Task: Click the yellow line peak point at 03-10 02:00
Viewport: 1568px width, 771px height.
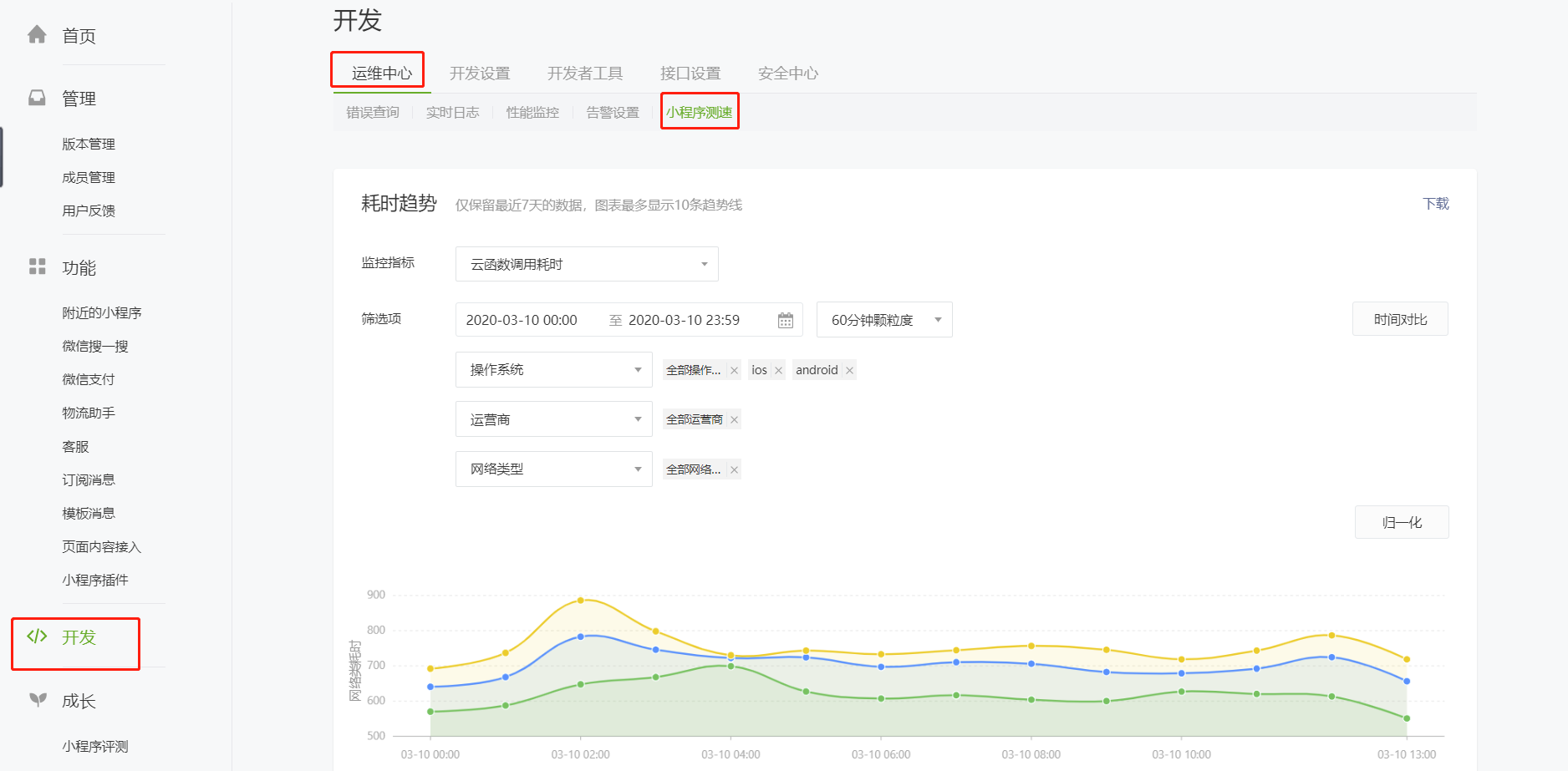Action: click(x=581, y=601)
